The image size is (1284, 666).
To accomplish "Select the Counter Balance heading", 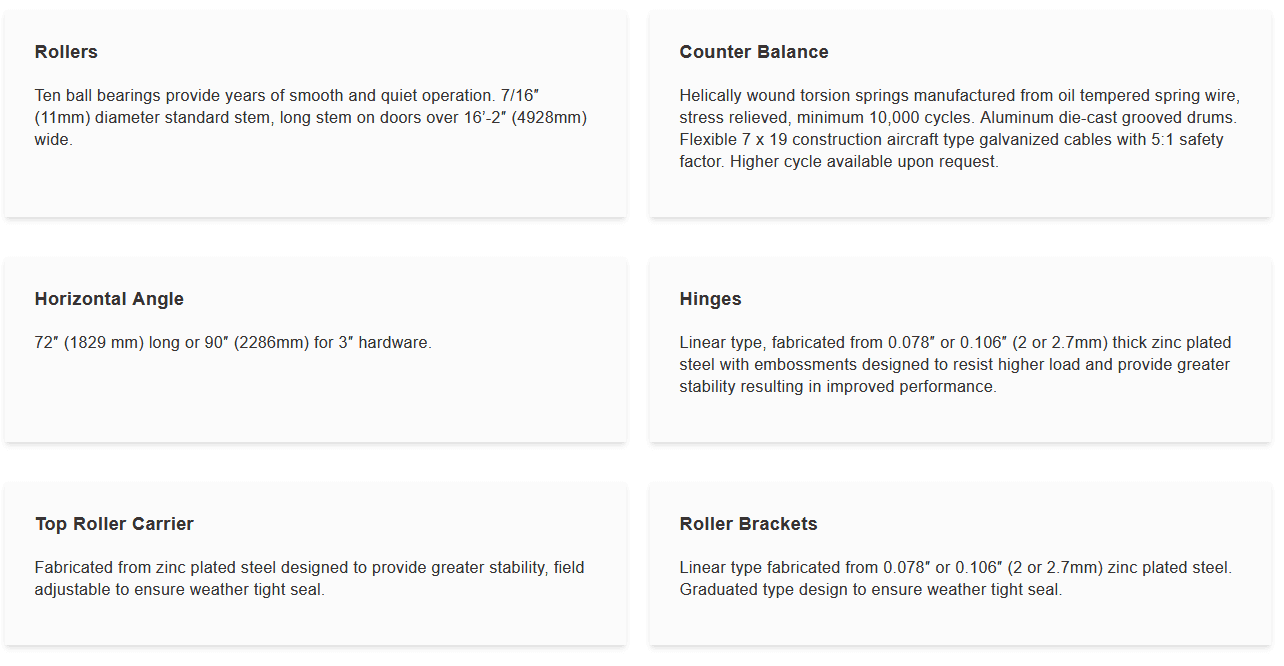I will (x=753, y=52).
